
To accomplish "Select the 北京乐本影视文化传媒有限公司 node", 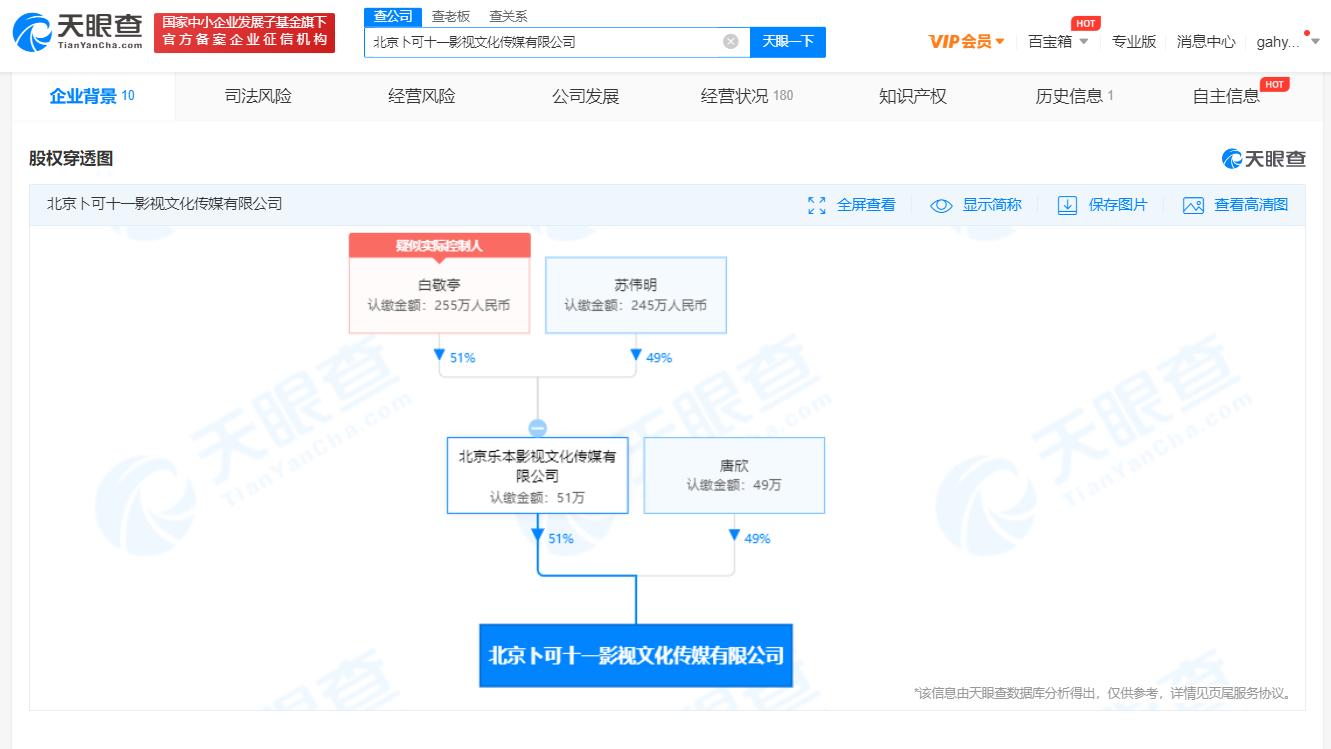I will (538, 476).
